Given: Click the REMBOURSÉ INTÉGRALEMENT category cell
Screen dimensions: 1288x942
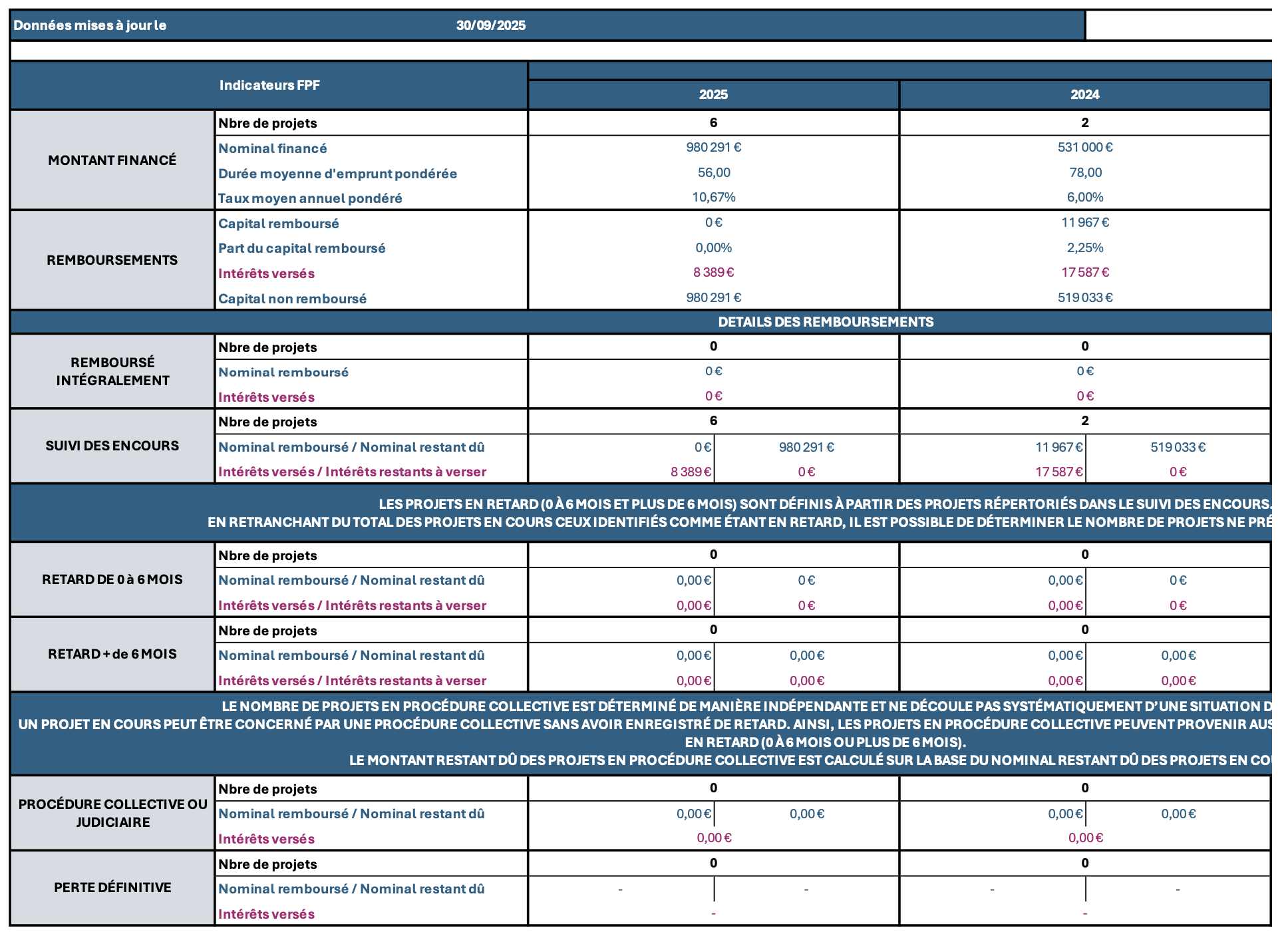Looking at the screenshot, I should pos(112,371).
